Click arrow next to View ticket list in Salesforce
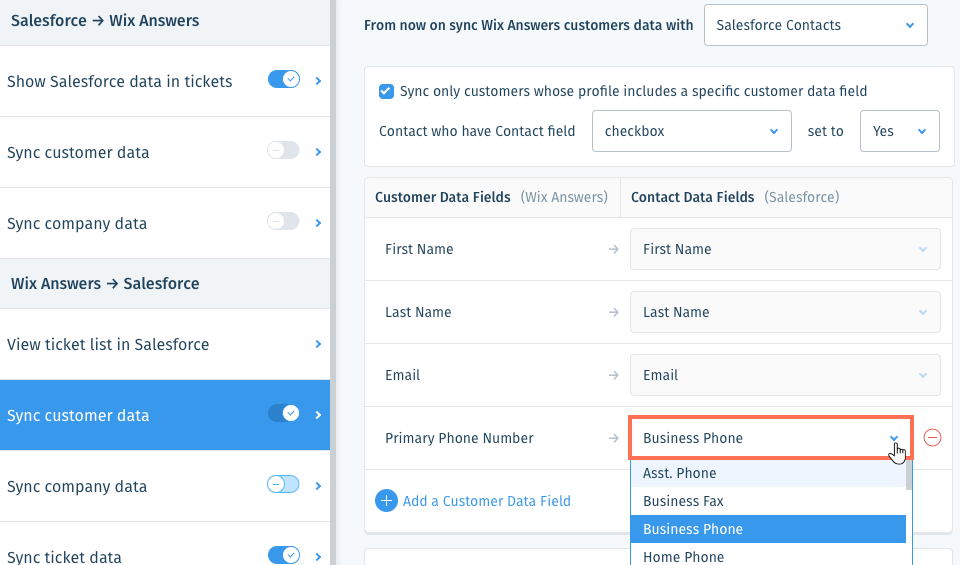The width and height of the screenshot is (960, 565). pyautogui.click(x=318, y=344)
